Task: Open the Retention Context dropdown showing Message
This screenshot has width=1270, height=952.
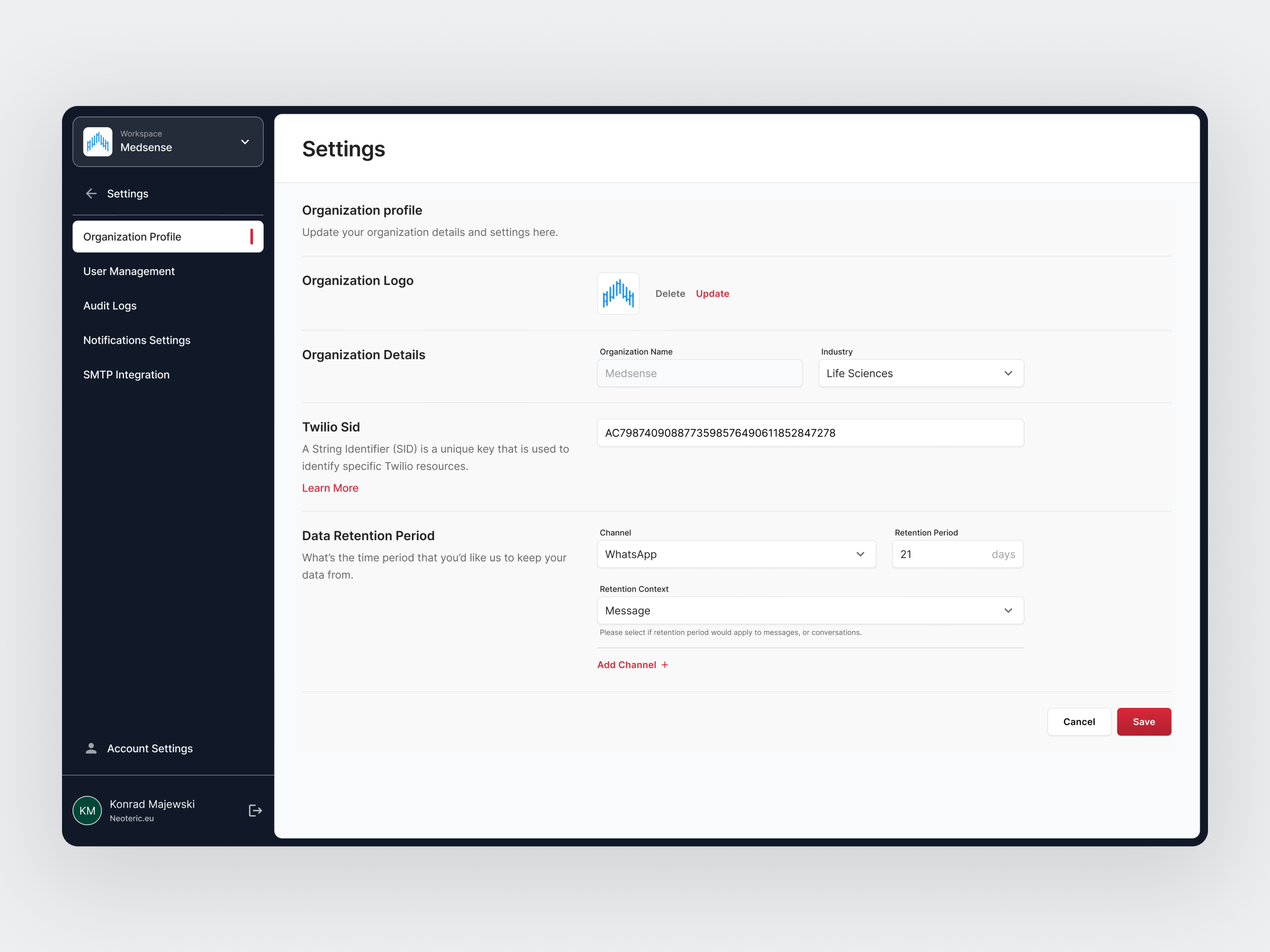Action: [x=810, y=610]
